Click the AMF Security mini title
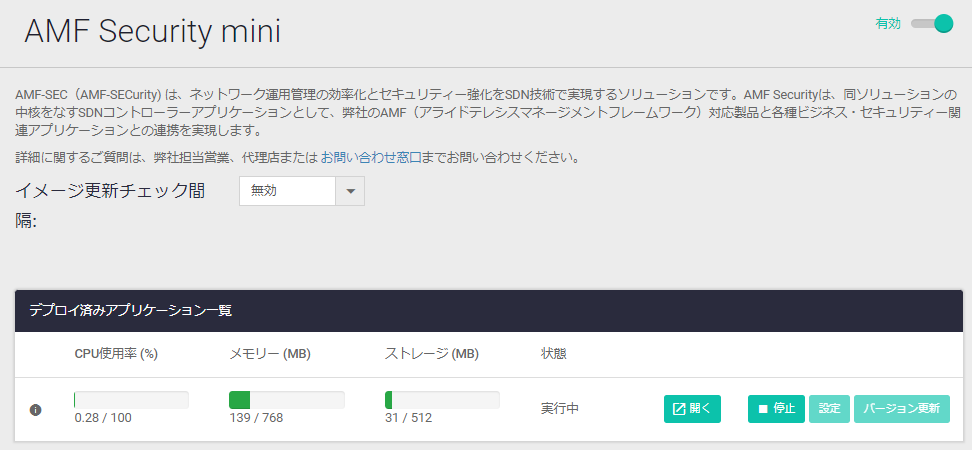 click(152, 31)
